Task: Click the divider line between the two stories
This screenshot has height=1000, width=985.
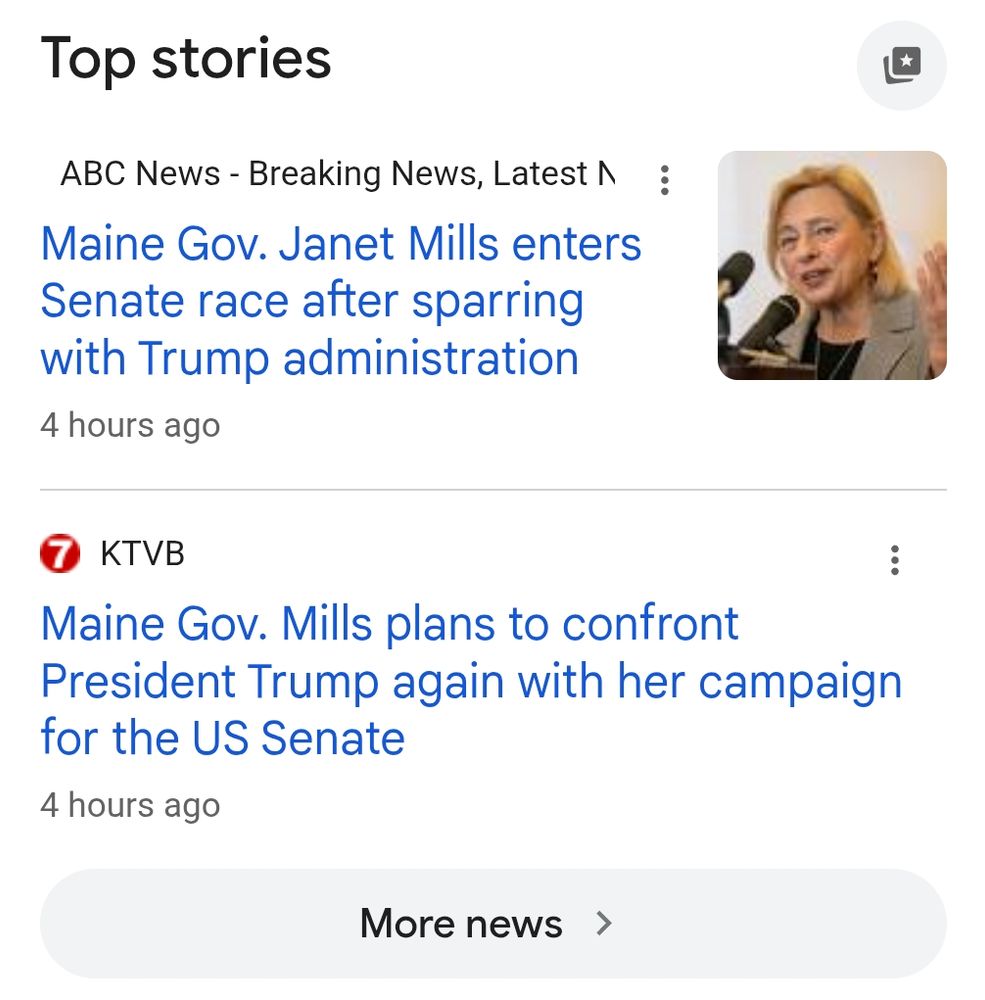Action: tap(492, 490)
